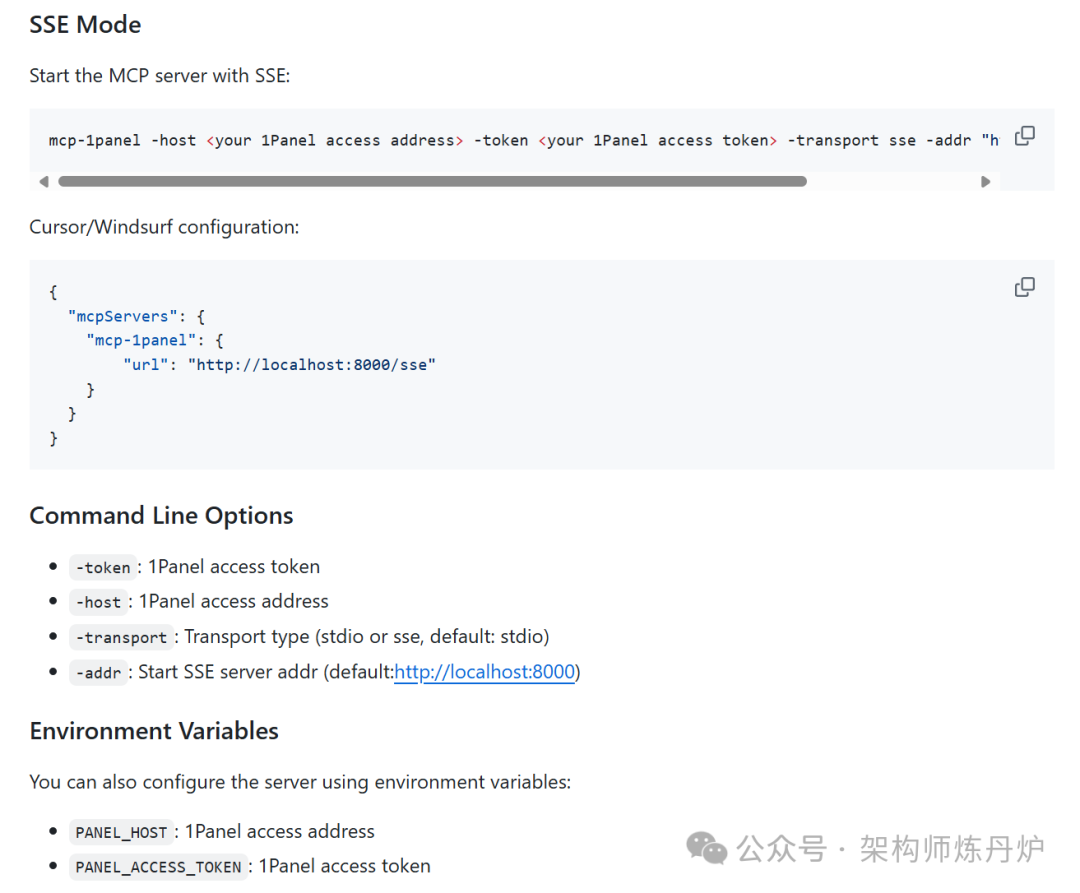Copy the SSE command code snippet

coord(1024,135)
